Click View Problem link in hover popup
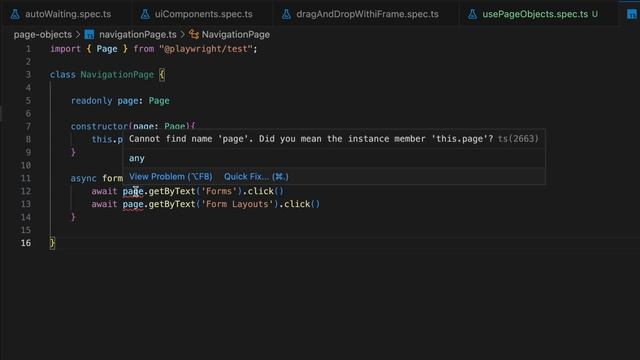 click(x=171, y=177)
